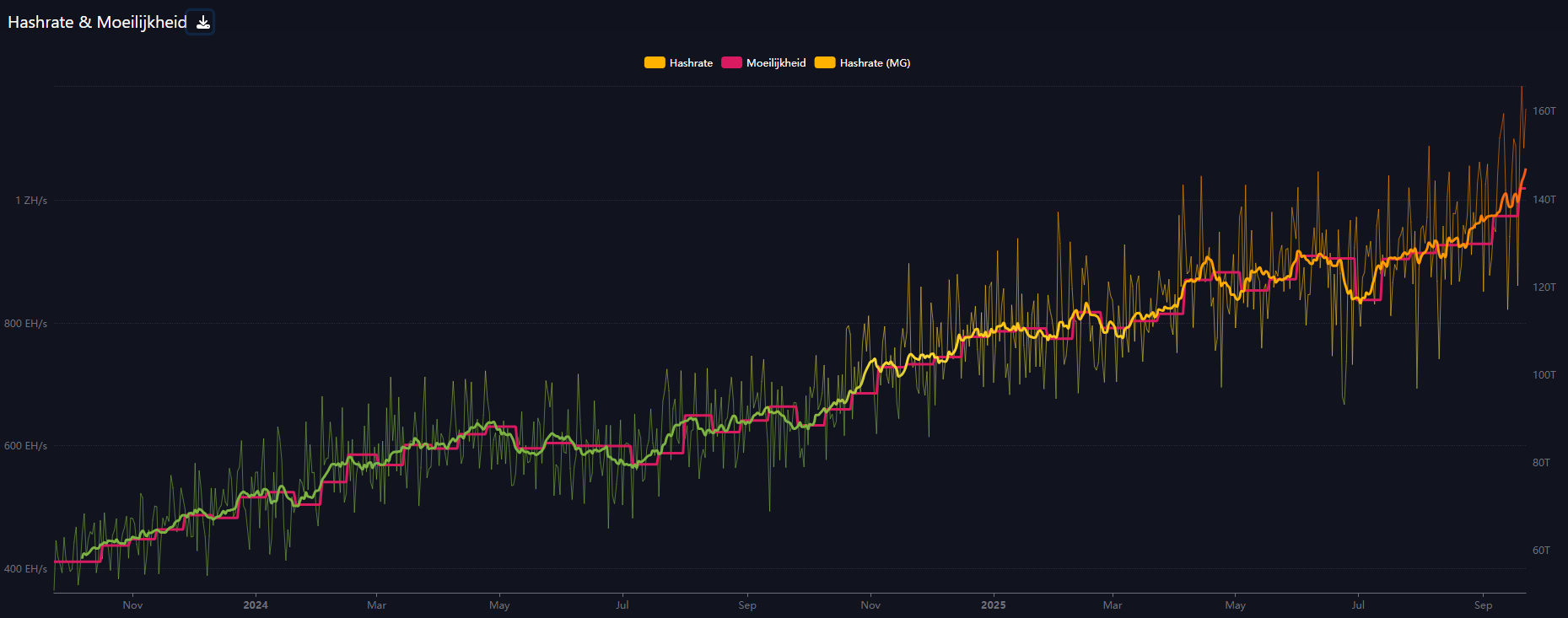This screenshot has width=1568, height=618.
Task: Click the Hashrate & Moeilijkheid chart title
Action: 97,23
